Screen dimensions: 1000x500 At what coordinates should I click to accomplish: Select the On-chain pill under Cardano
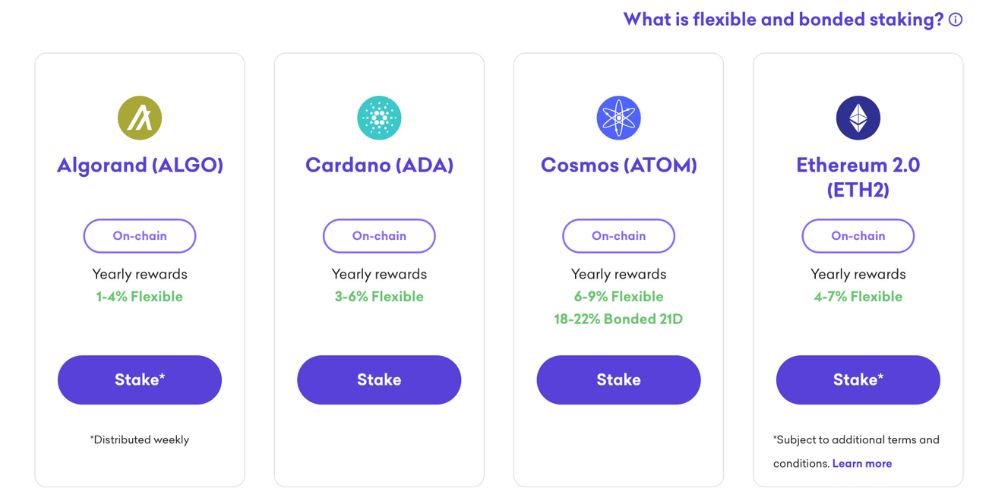click(x=379, y=236)
